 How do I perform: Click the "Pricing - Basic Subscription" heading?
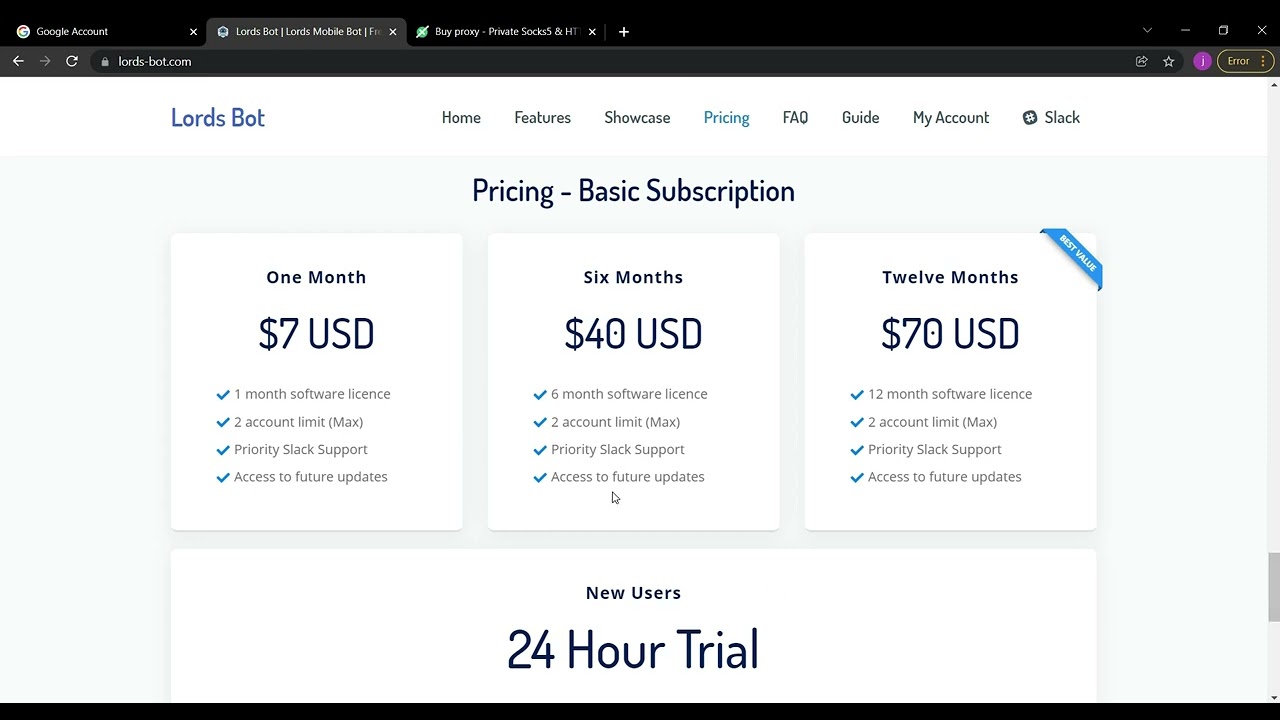(x=633, y=191)
